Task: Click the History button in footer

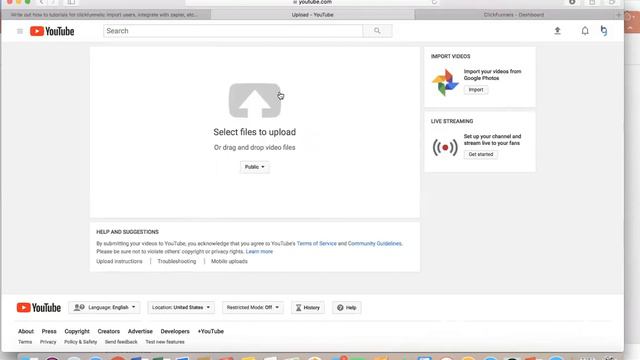Action: click(x=308, y=307)
